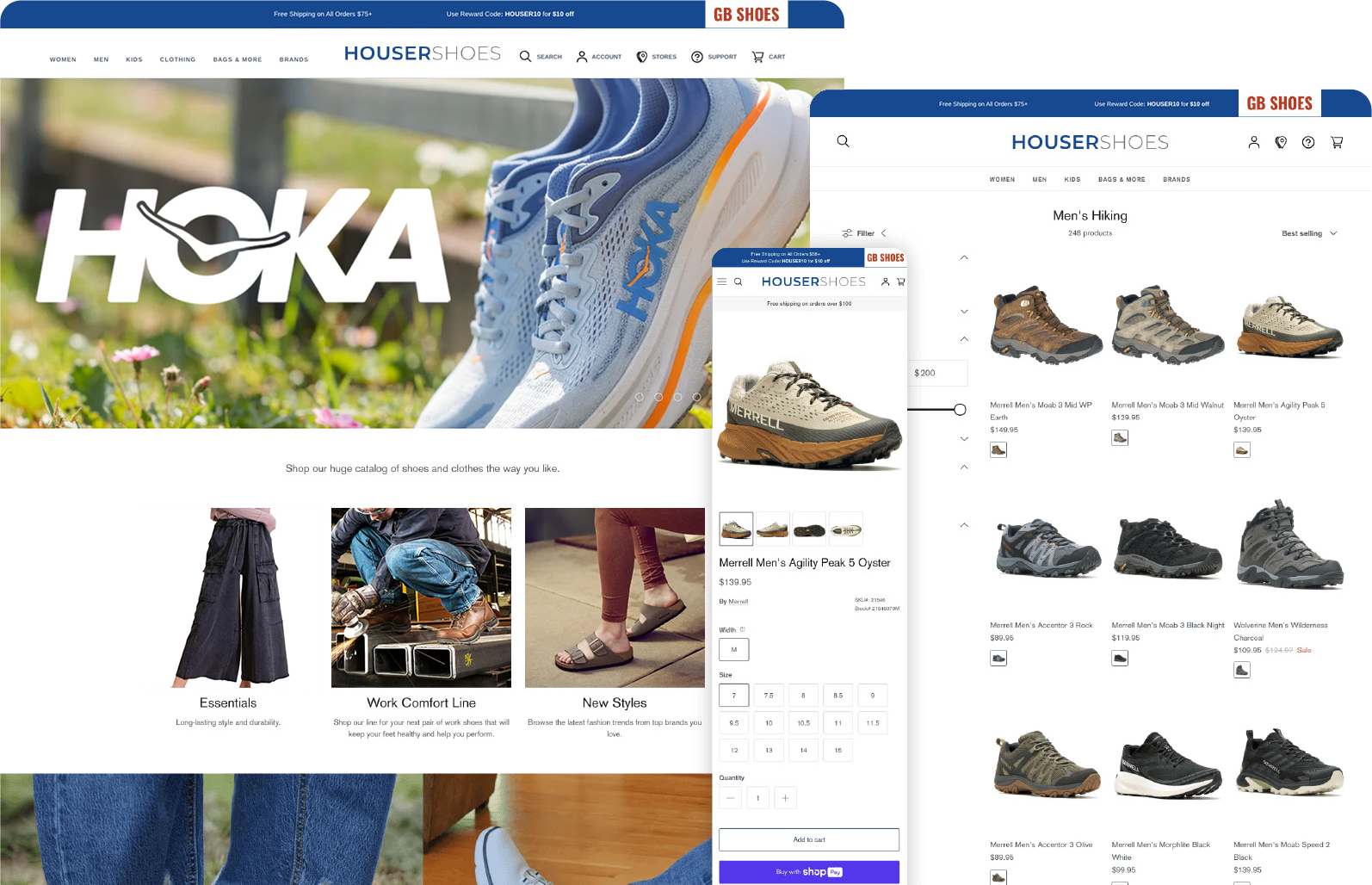Screen dimensions: 1372x885
Task: Click Buy with Shop Pay button
Action: 809,872
